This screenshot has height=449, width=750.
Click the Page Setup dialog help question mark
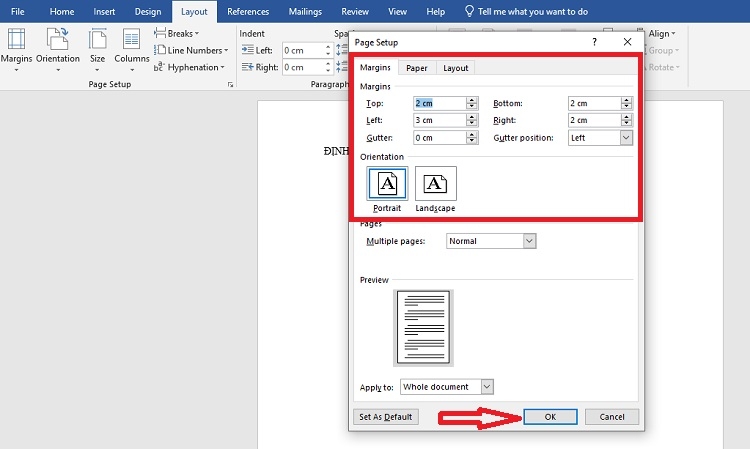[x=594, y=42]
